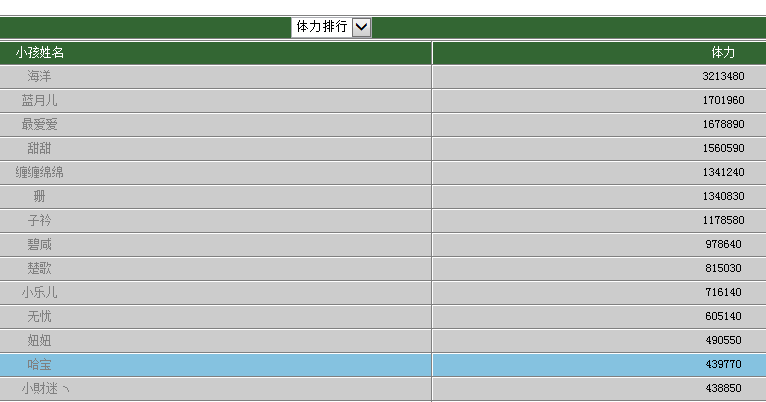Viewport: 766px width, 402px height.
Task: Click the value 490550
Action: point(723,340)
